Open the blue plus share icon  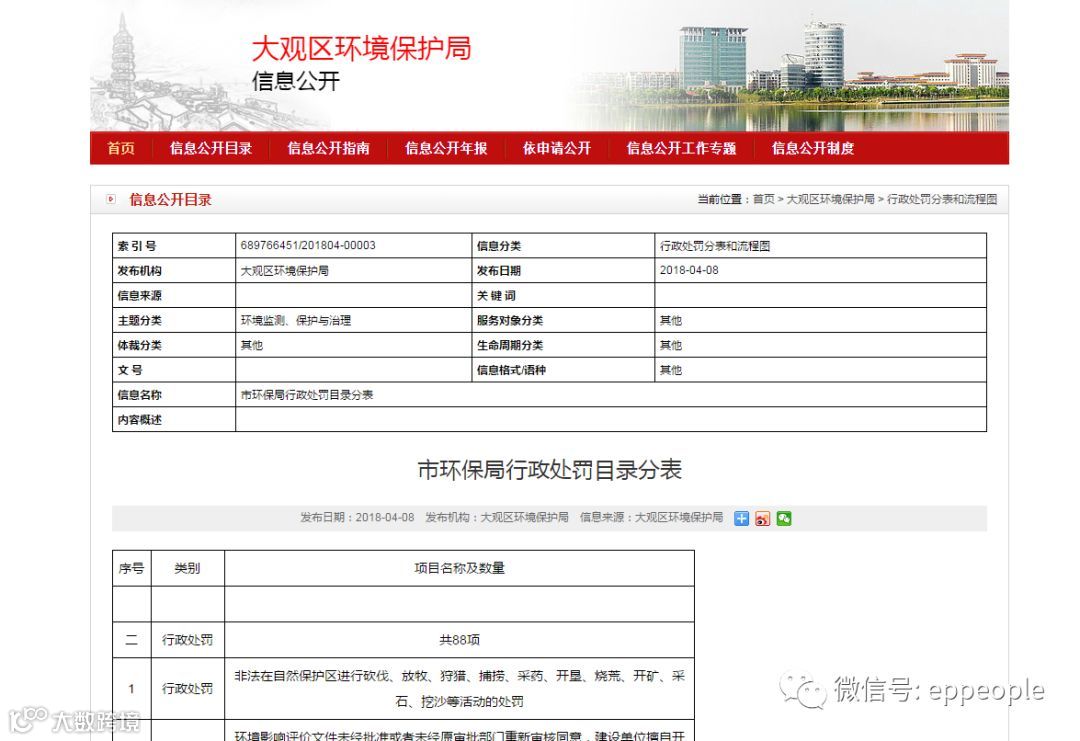click(741, 519)
